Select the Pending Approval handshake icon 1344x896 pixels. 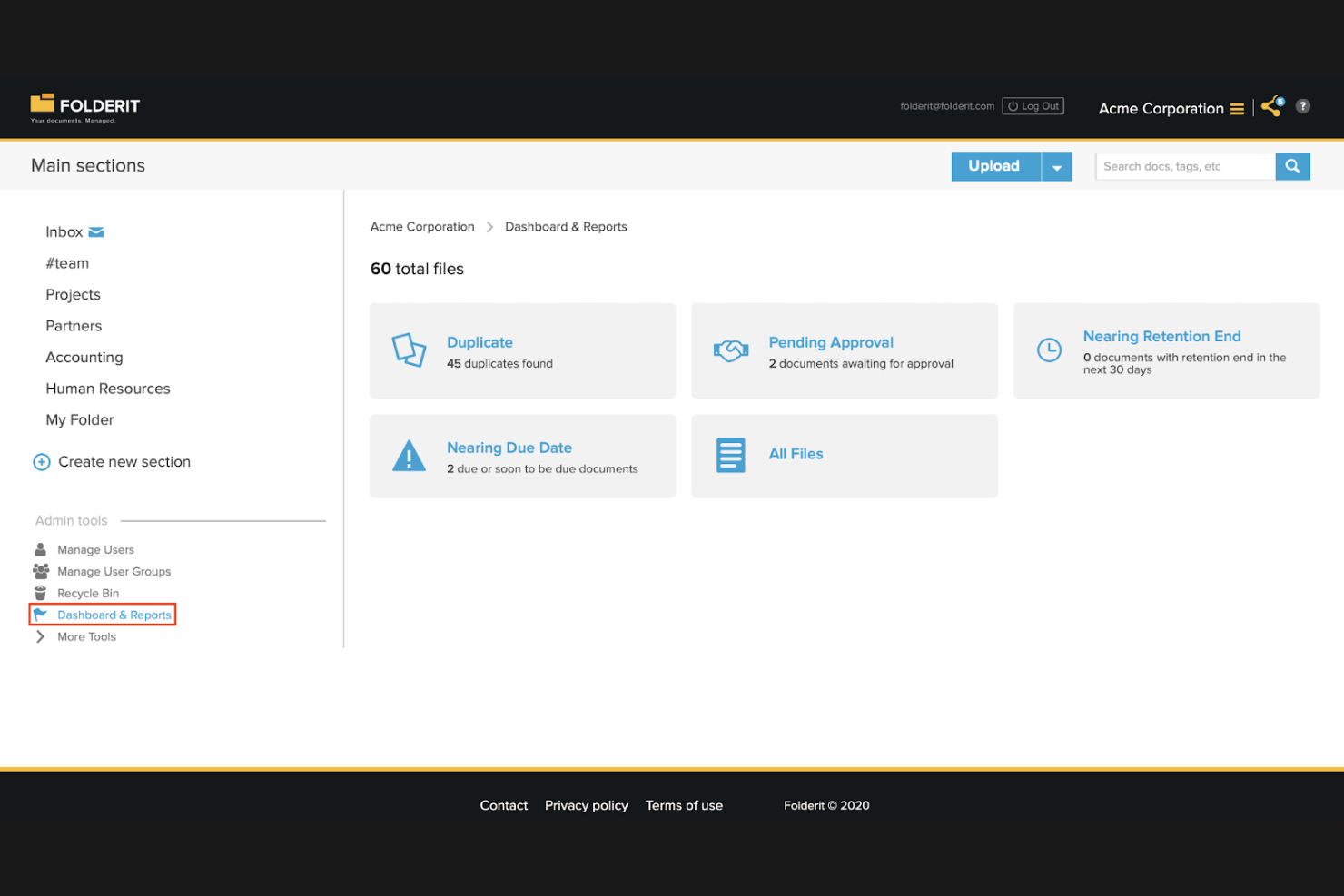(x=730, y=350)
